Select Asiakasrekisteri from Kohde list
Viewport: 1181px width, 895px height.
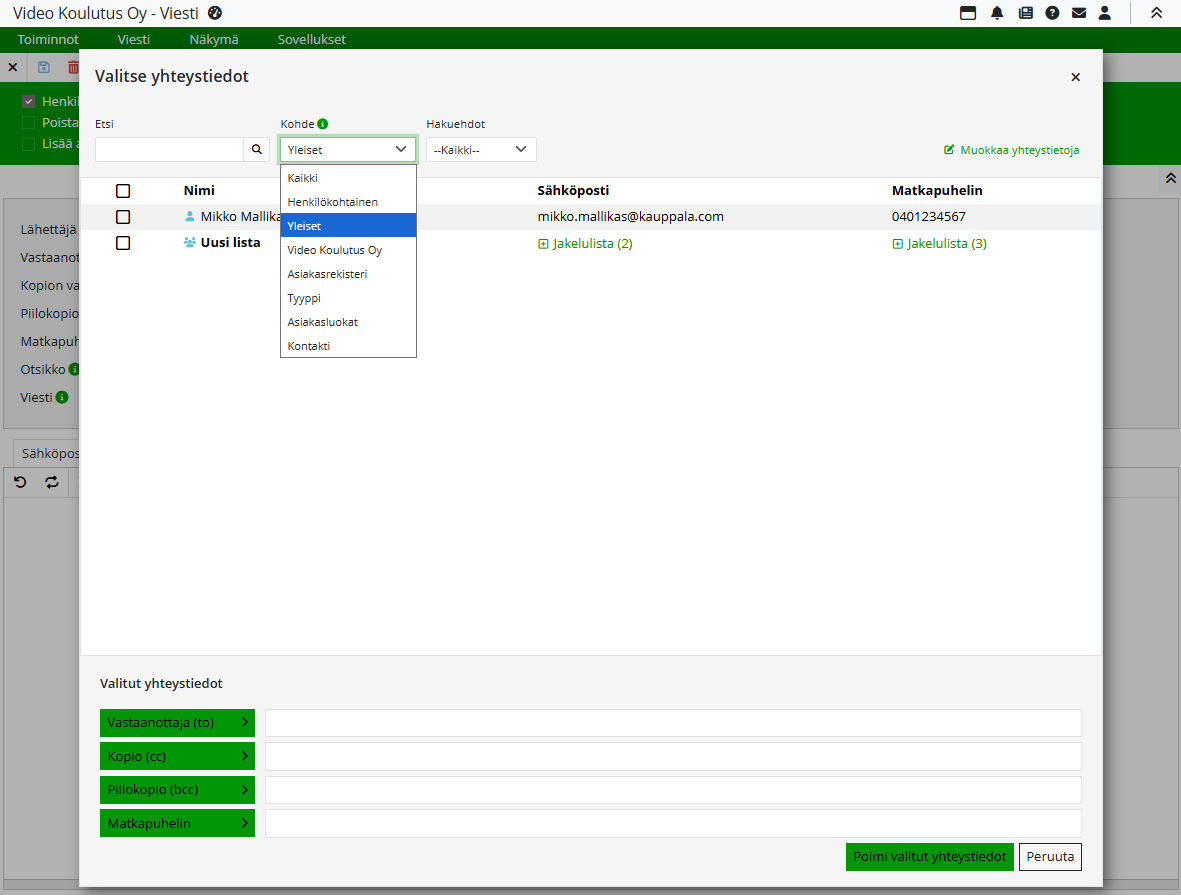click(x=327, y=274)
